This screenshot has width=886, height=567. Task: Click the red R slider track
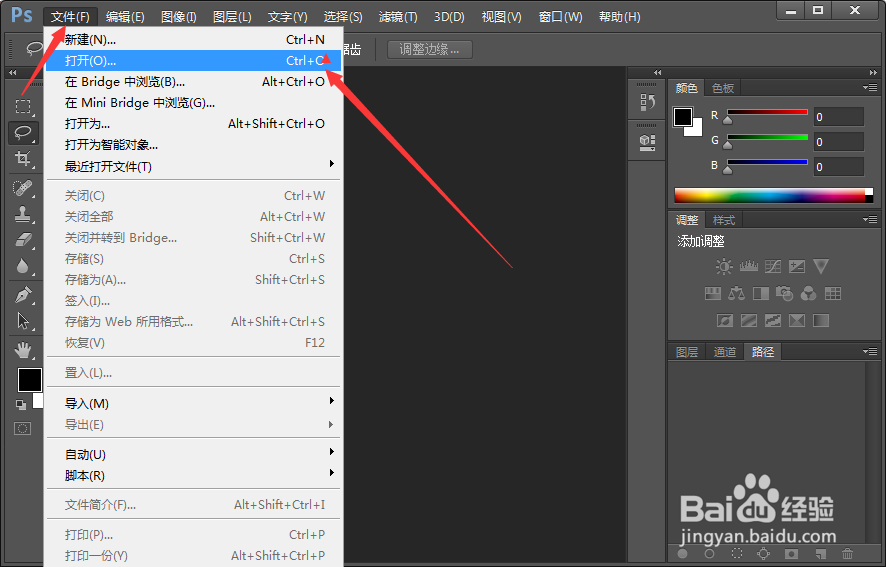[x=767, y=112]
